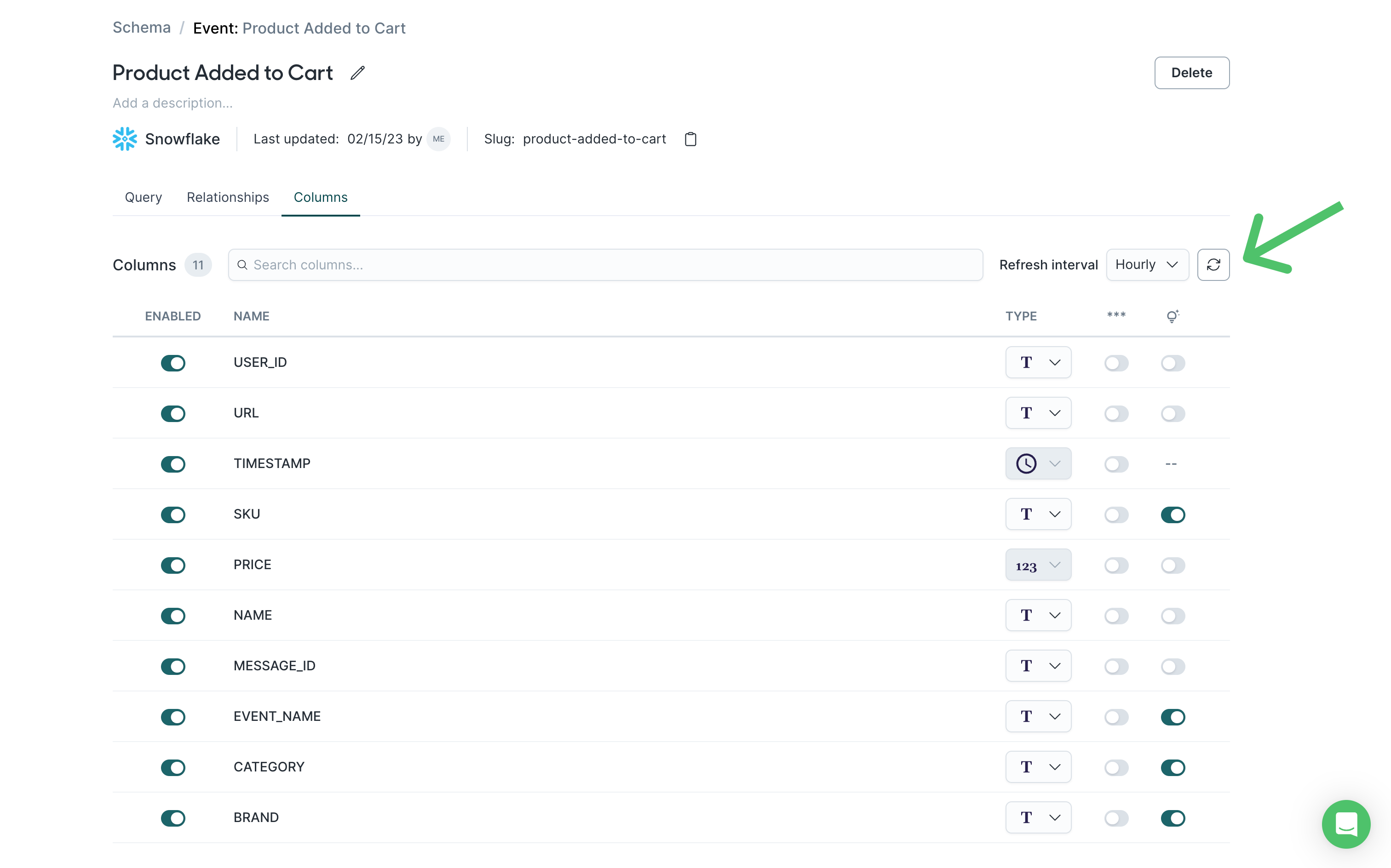
Task: Enable redaction toggle for TIMESTAMP
Action: point(1116,464)
